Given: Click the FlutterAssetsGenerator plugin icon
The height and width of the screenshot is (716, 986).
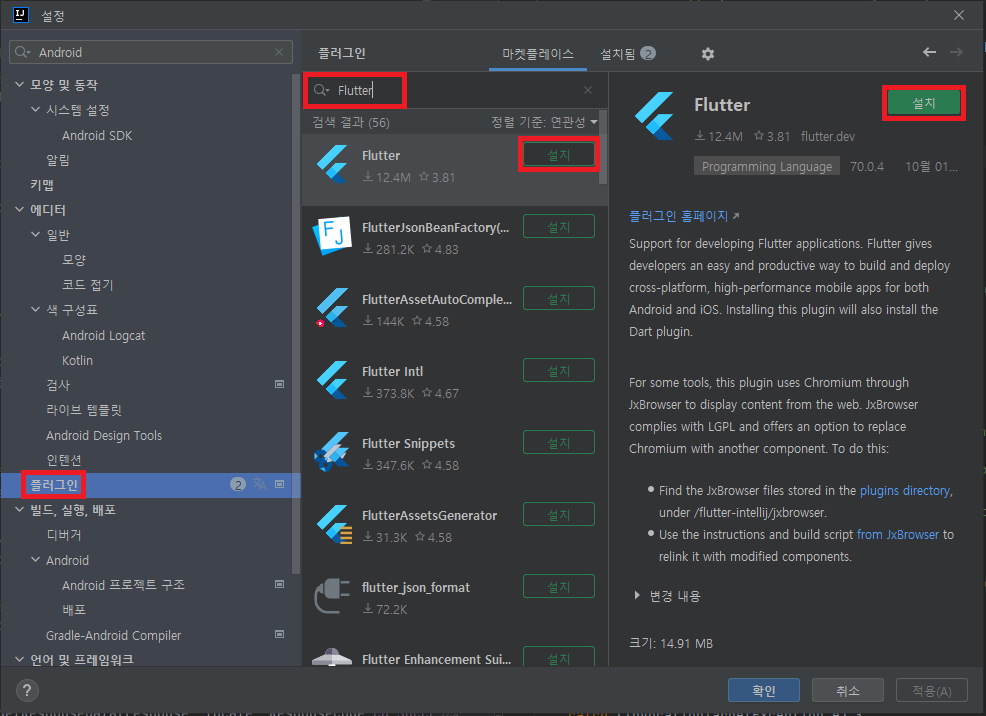Looking at the screenshot, I should click(x=333, y=524).
